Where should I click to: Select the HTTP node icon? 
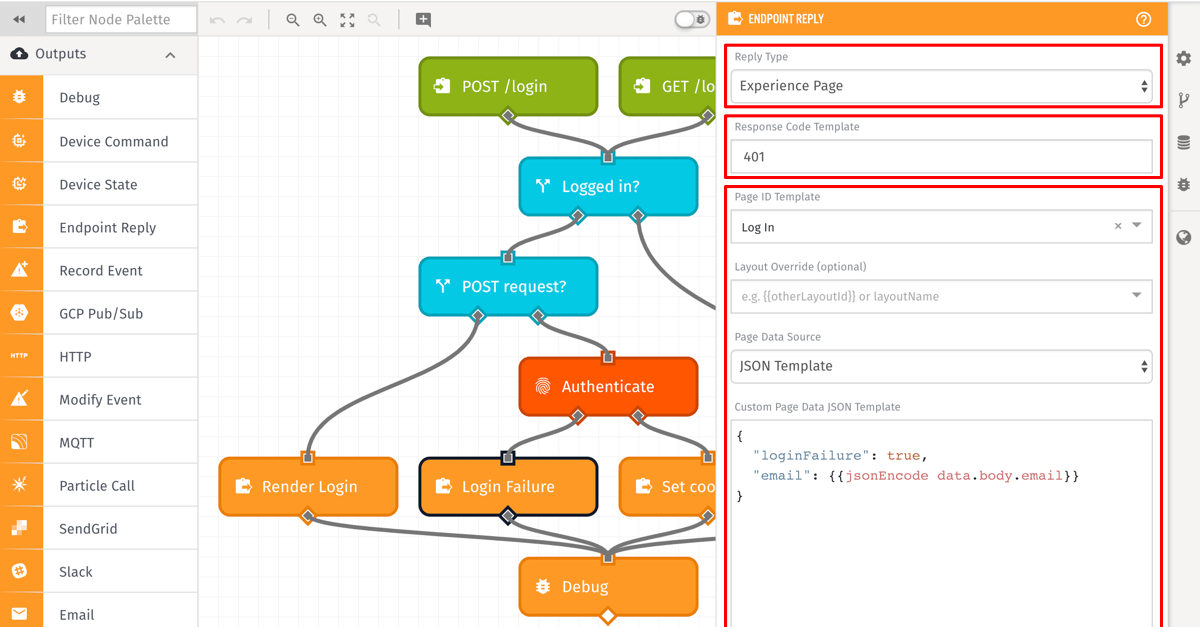tap(19, 356)
